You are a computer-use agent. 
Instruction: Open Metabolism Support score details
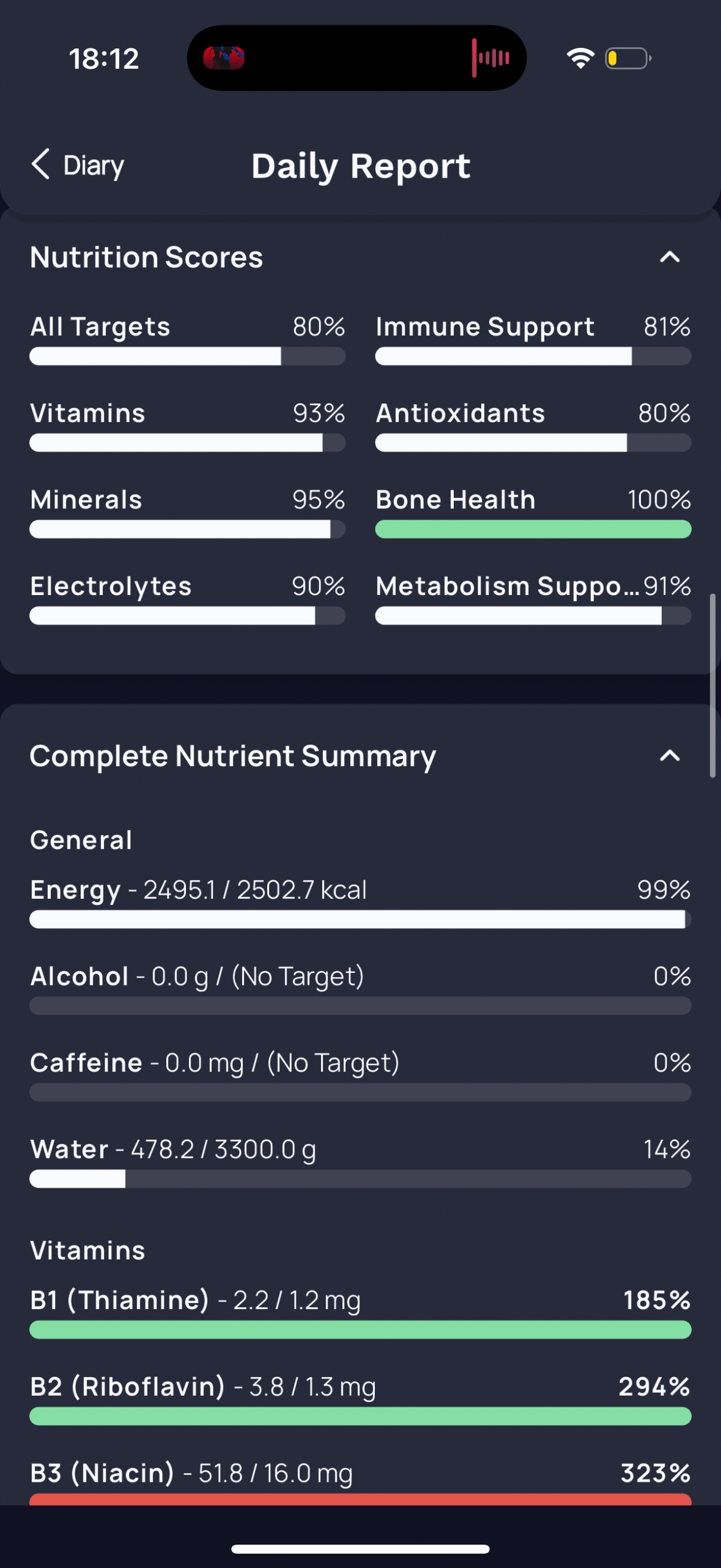click(x=533, y=599)
